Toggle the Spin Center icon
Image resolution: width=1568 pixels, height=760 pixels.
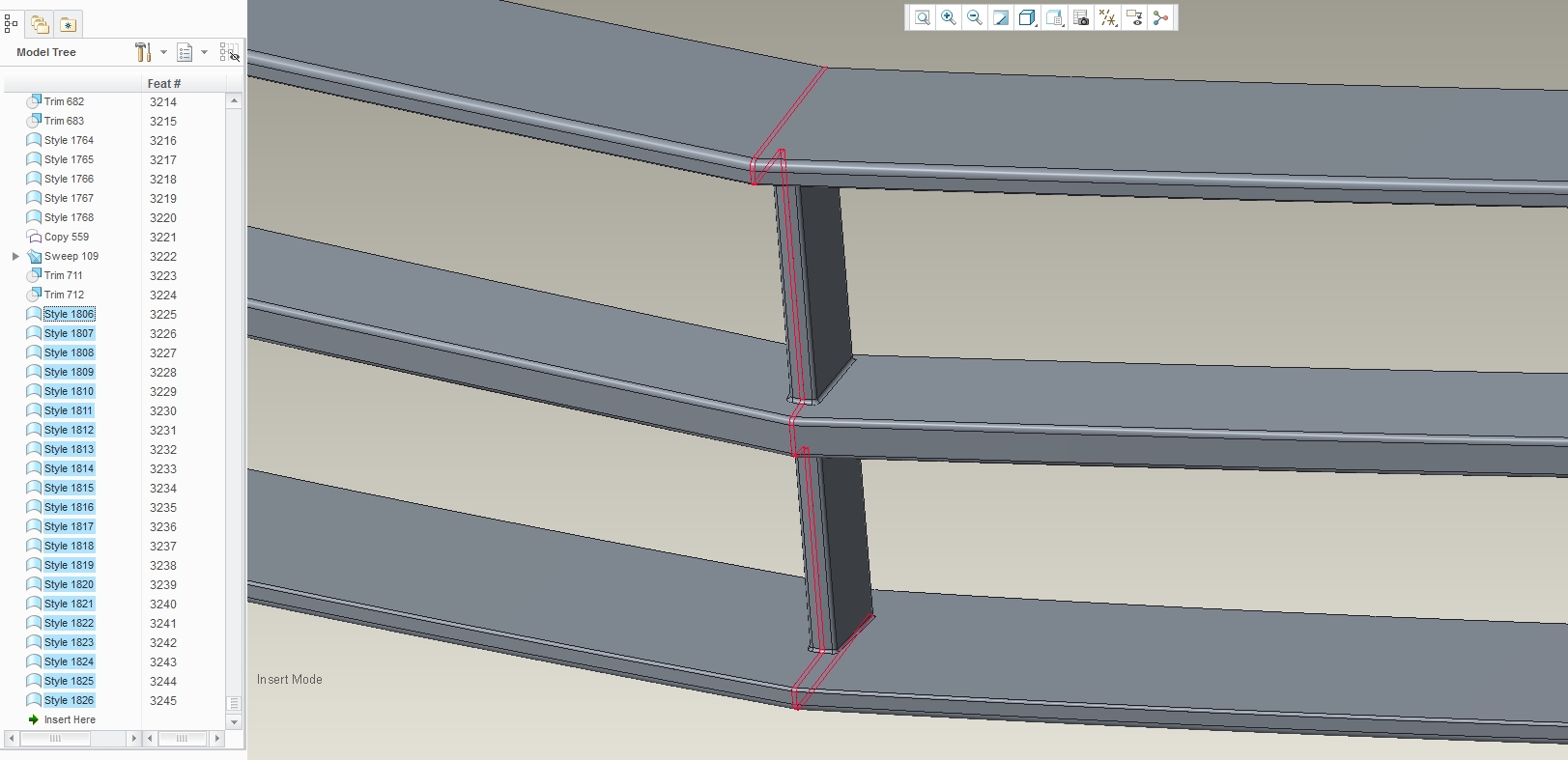(x=1160, y=17)
